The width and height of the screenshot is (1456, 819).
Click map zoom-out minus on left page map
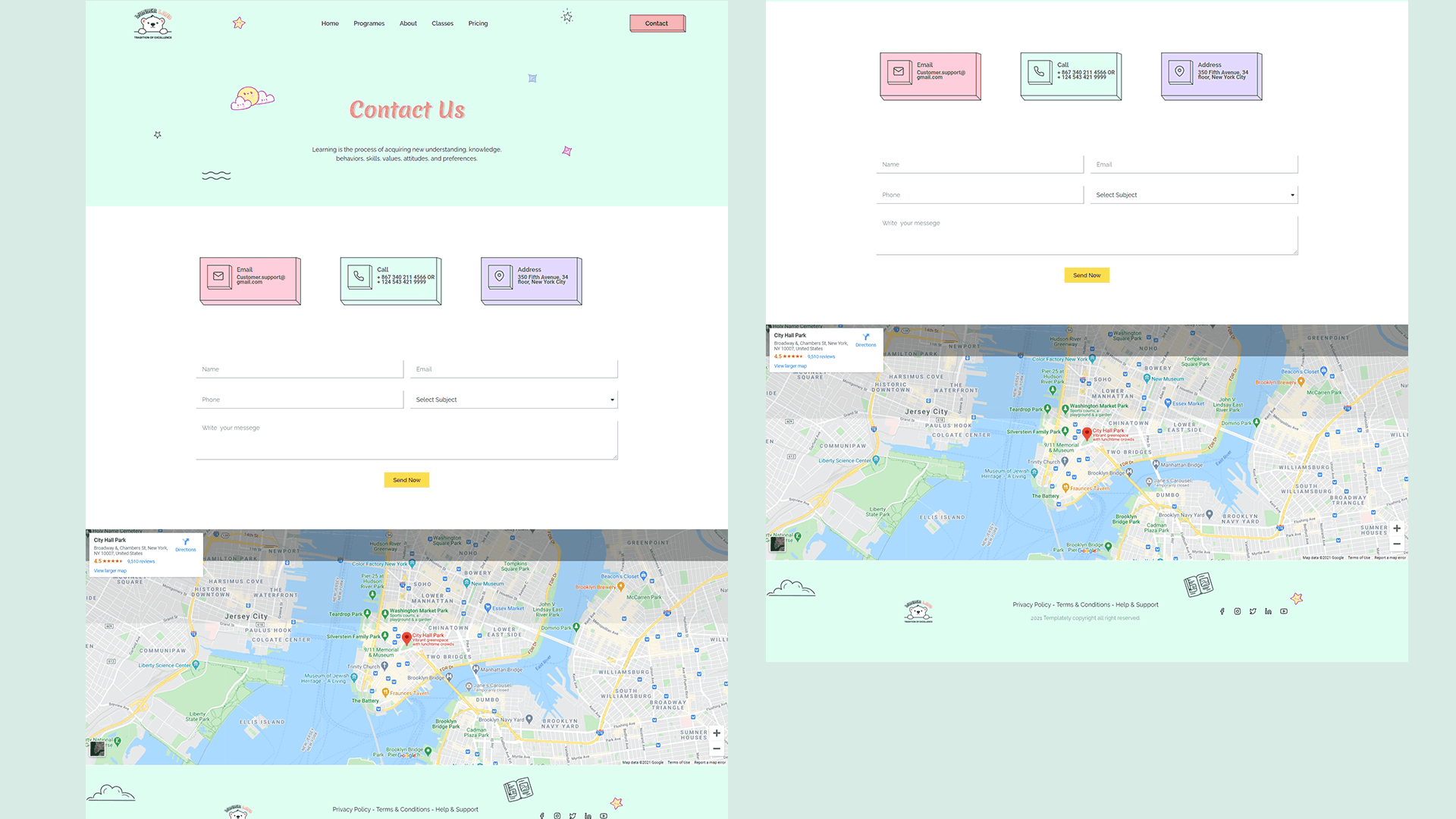click(717, 748)
